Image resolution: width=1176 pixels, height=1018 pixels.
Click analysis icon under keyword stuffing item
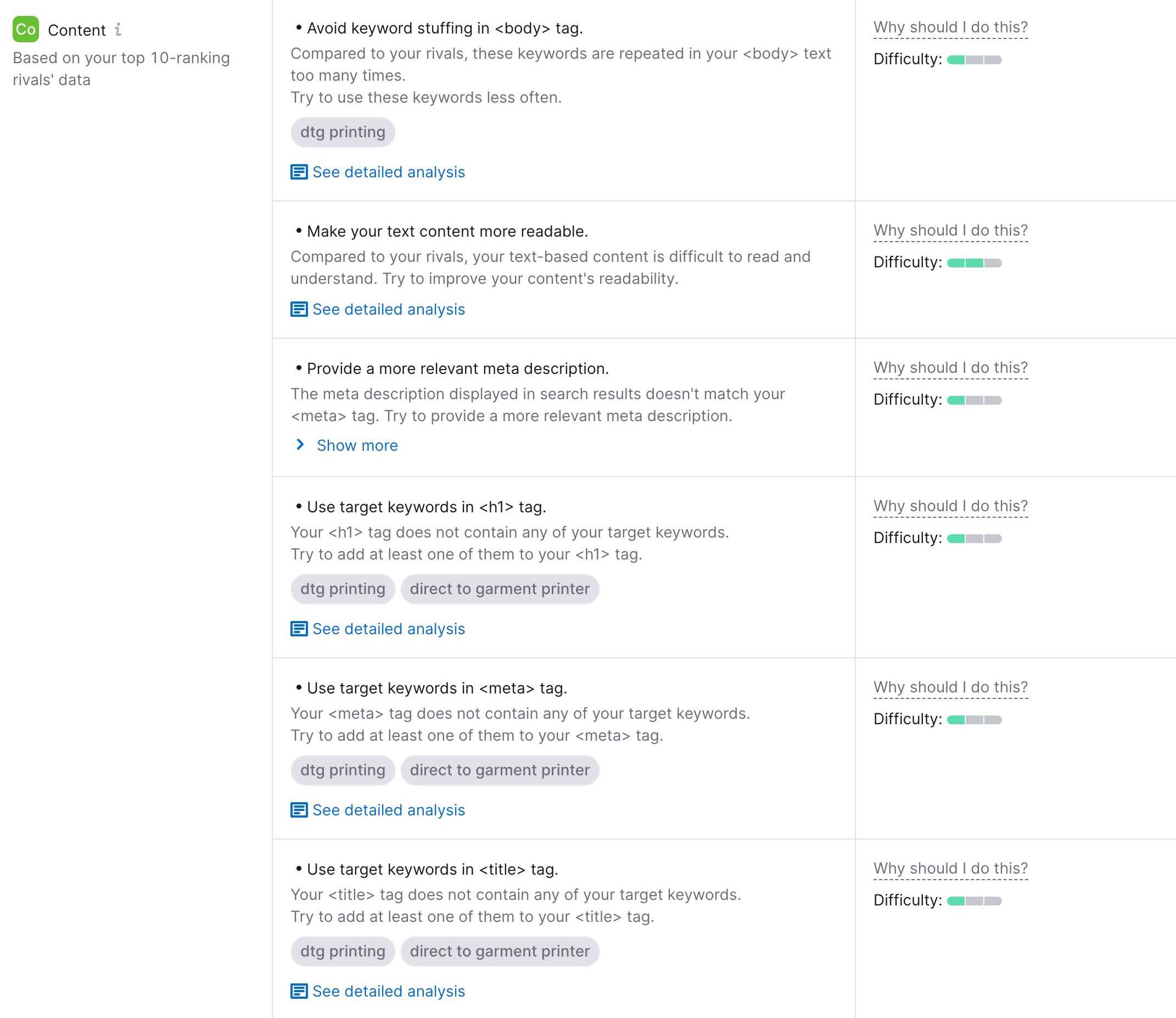point(299,172)
